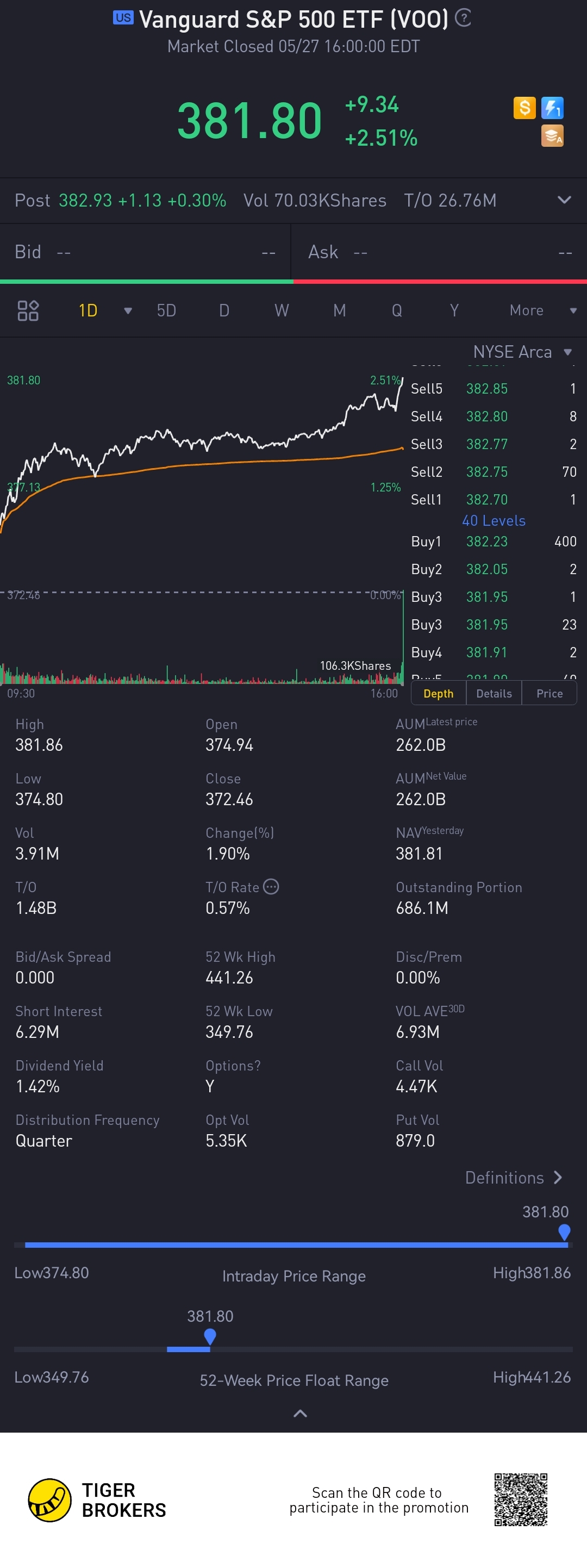The height and width of the screenshot is (1568, 587).
Task: Open T/O Rate info ellipsis icon
Action: [271, 886]
